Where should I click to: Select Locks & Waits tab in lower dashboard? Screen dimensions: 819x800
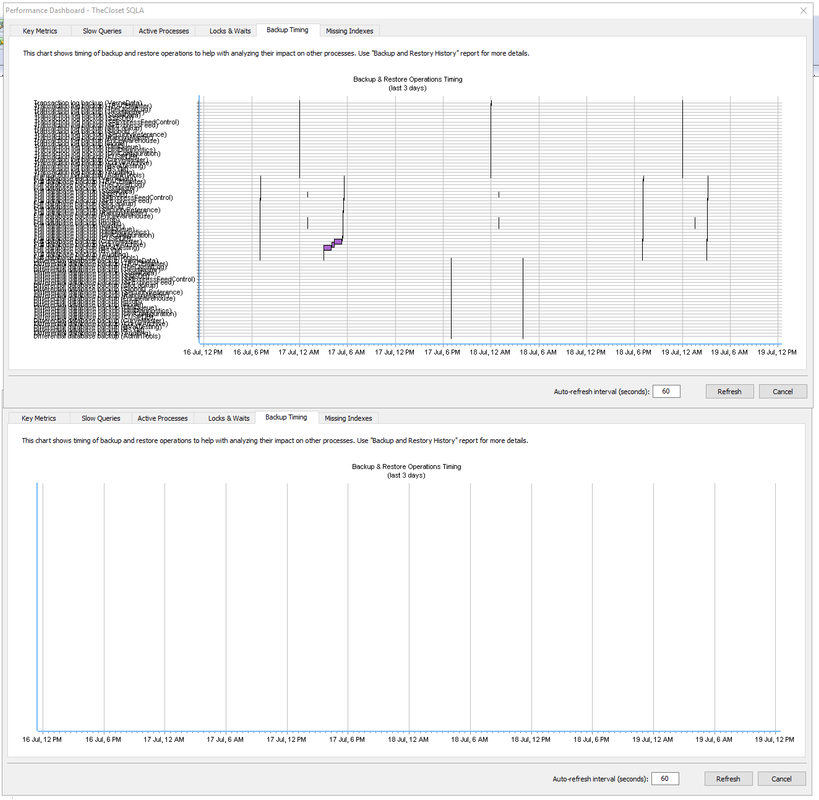pos(229,418)
